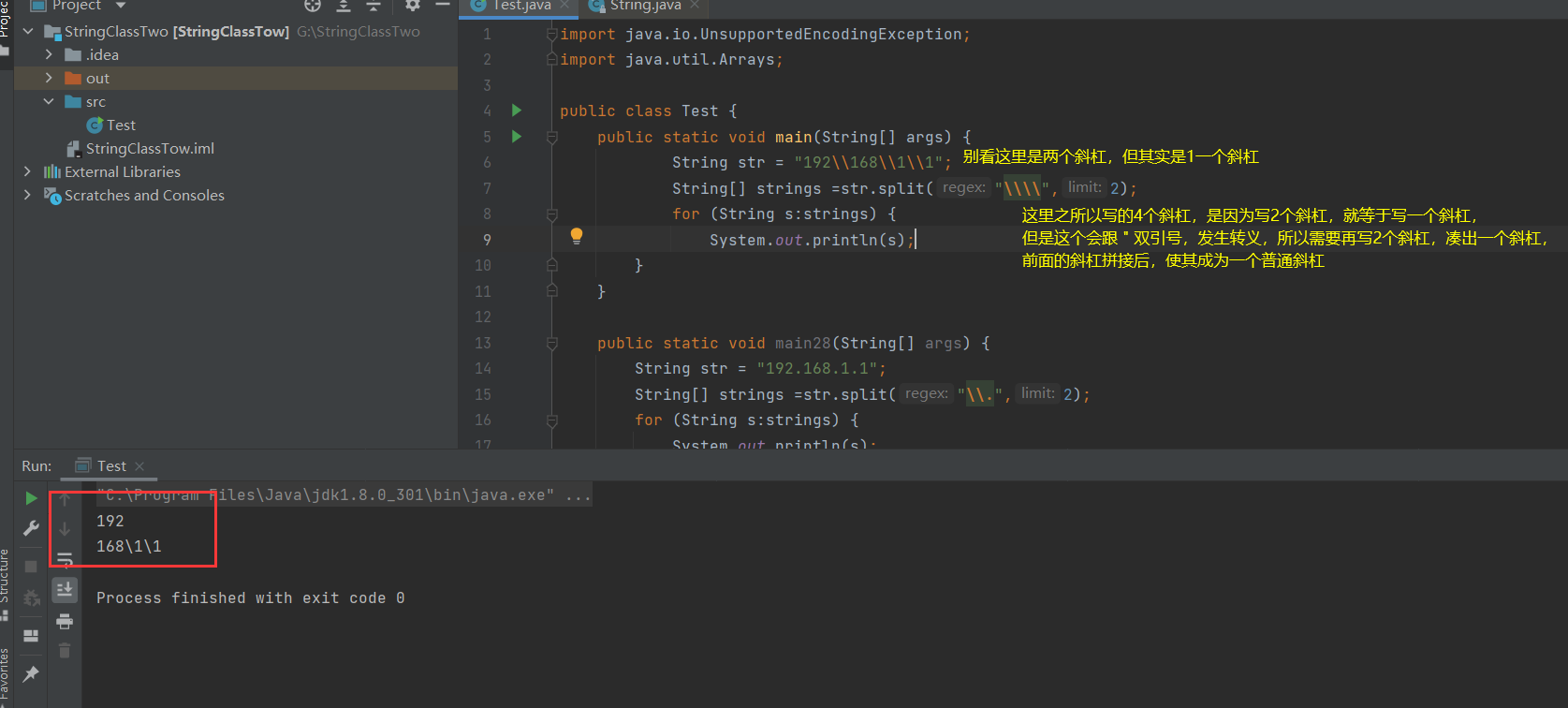1568x708 pixels.
Task: Close the String.java tab
Action: pyautogui.click(x=694, y=6)
